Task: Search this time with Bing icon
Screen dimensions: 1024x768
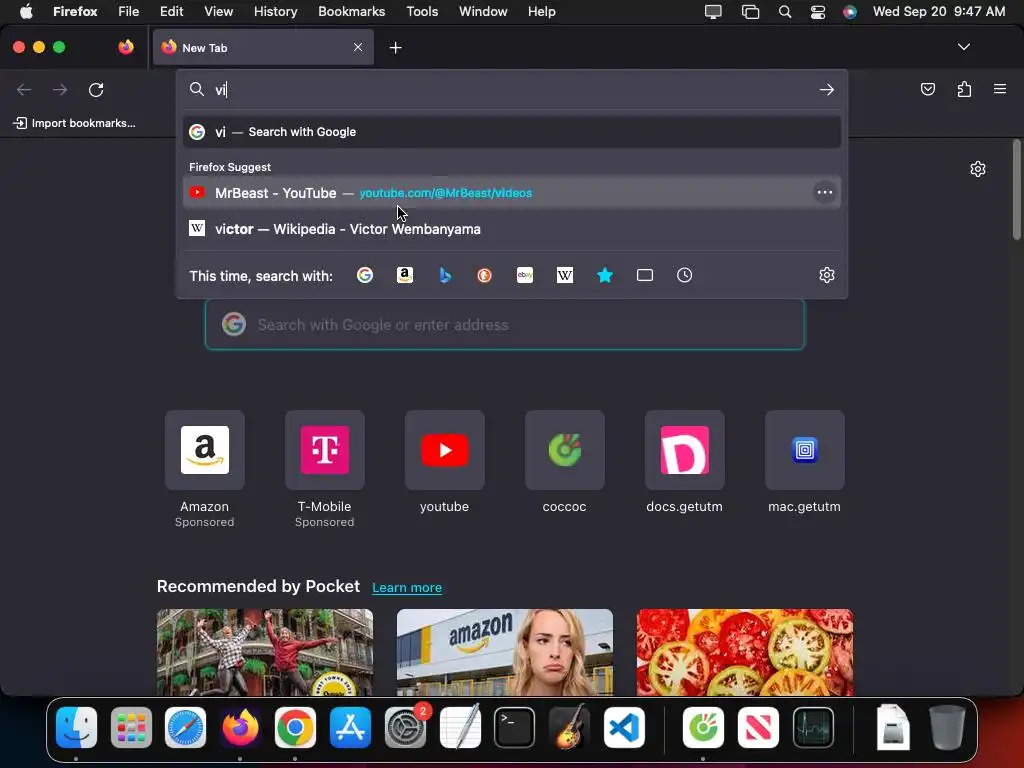Action: [445, 276]
